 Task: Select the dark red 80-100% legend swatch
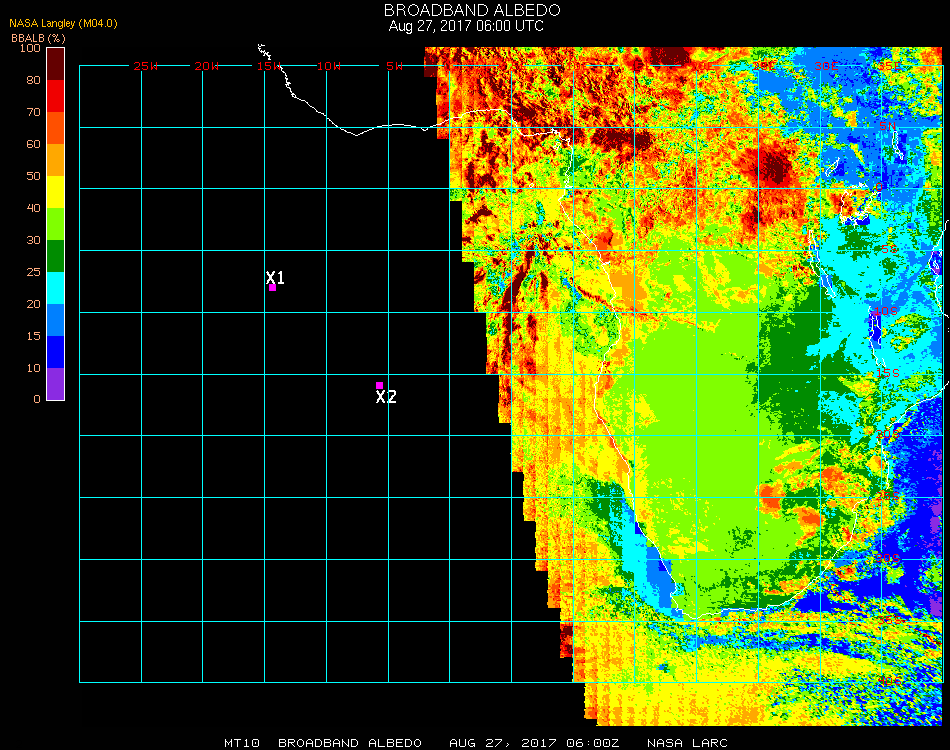pos(56,63)
